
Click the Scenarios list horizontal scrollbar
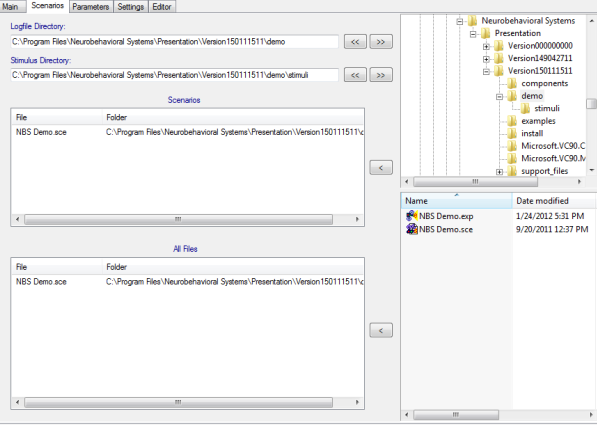(x=187, y=219)
